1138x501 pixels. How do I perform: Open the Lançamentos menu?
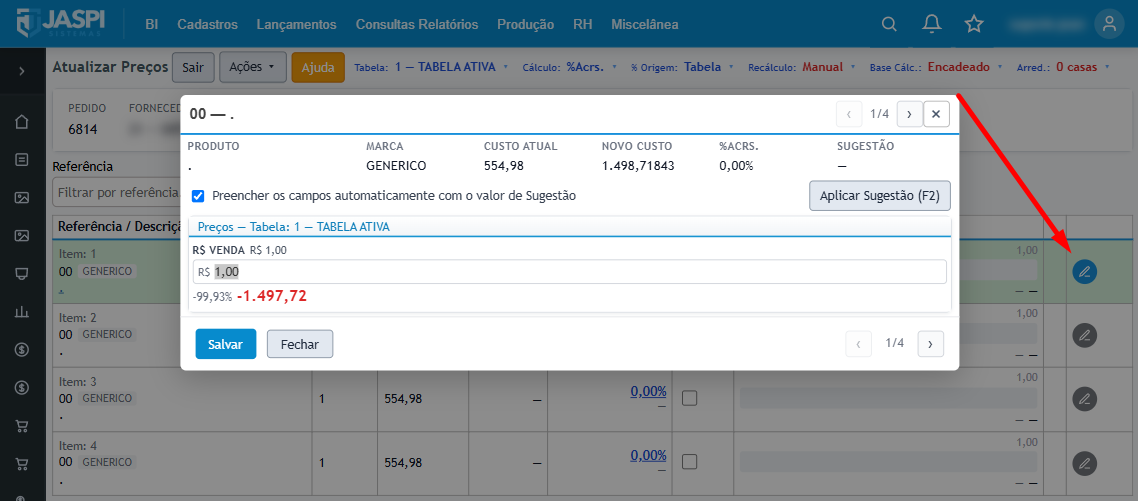coord(297,24)
